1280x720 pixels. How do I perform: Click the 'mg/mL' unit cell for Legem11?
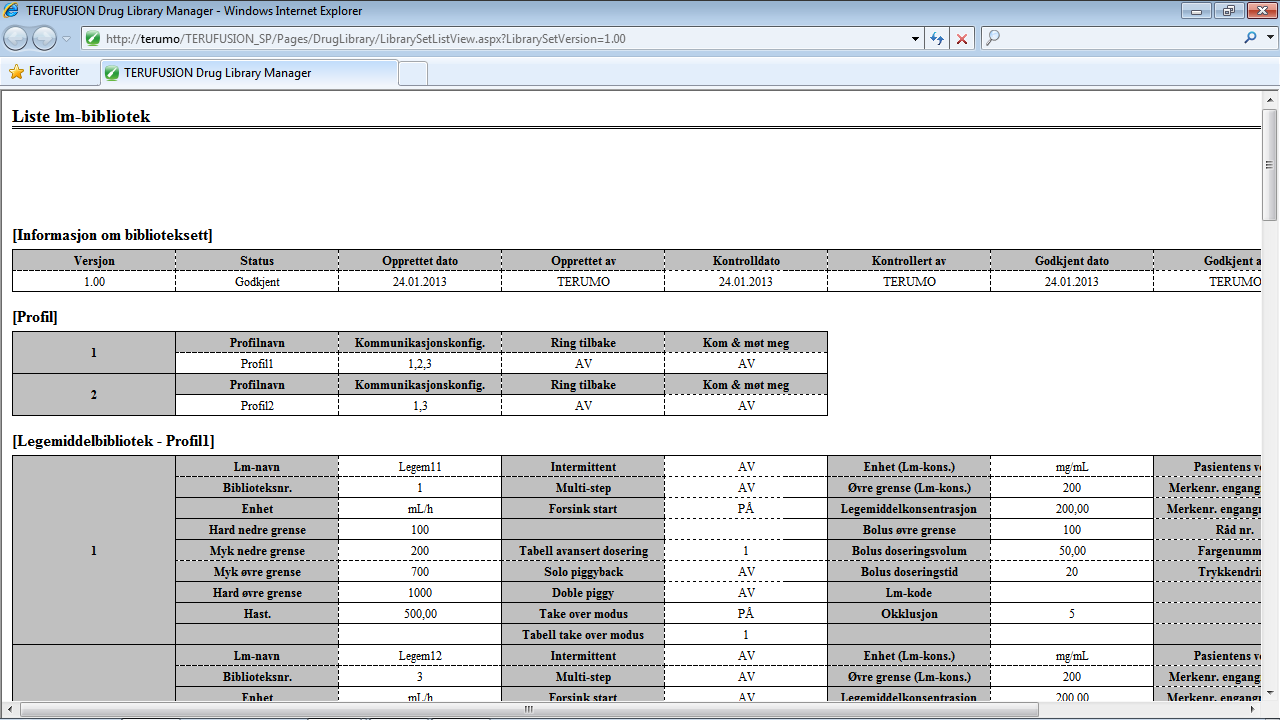(1072, 467)
